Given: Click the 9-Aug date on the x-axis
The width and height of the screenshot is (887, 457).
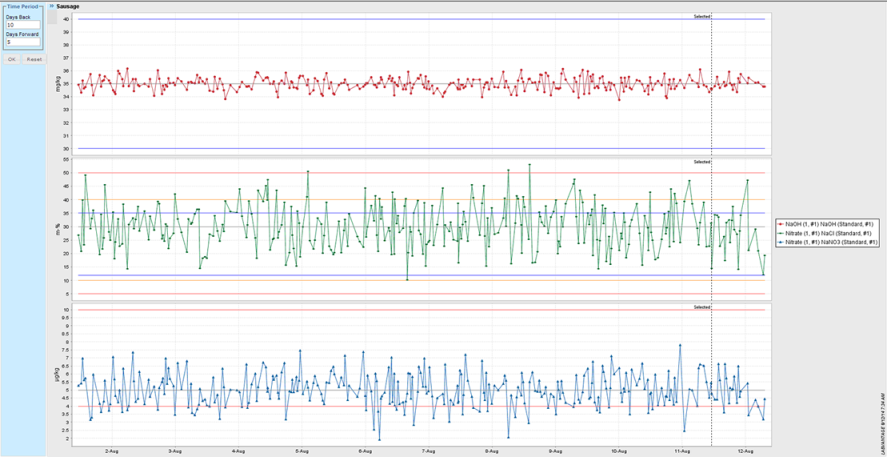Looking at the screenshot, I should pos(556,451).
